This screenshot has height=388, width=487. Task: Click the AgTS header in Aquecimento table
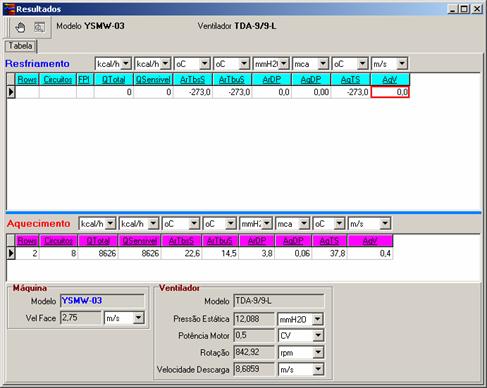point(329,241)
